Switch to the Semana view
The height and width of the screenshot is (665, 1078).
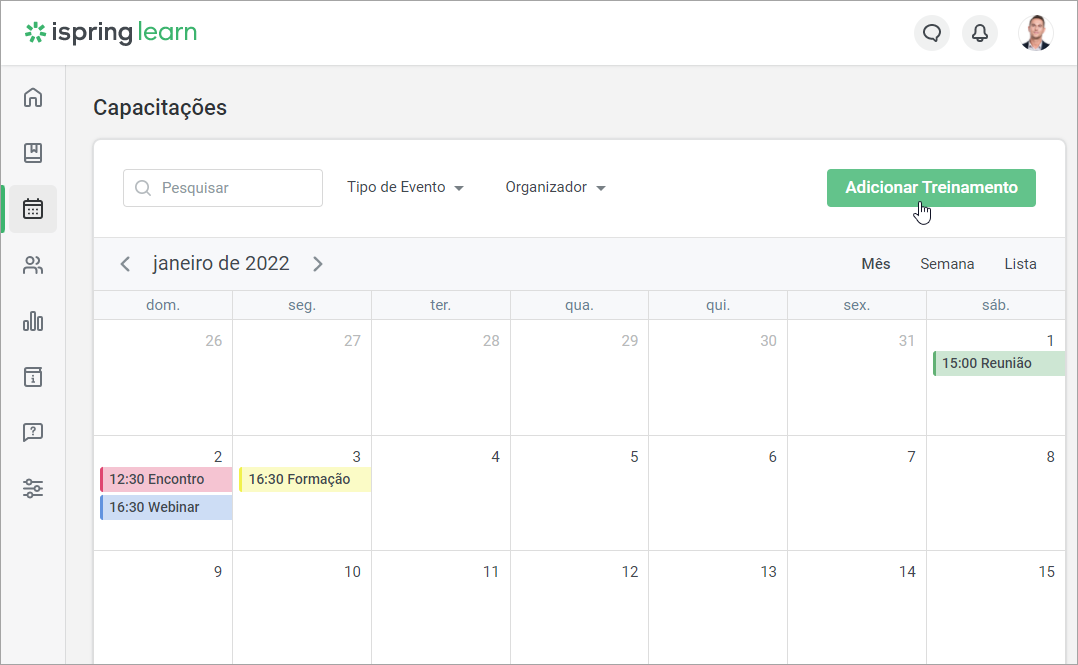pyautogui.click(x=947, y=264)
